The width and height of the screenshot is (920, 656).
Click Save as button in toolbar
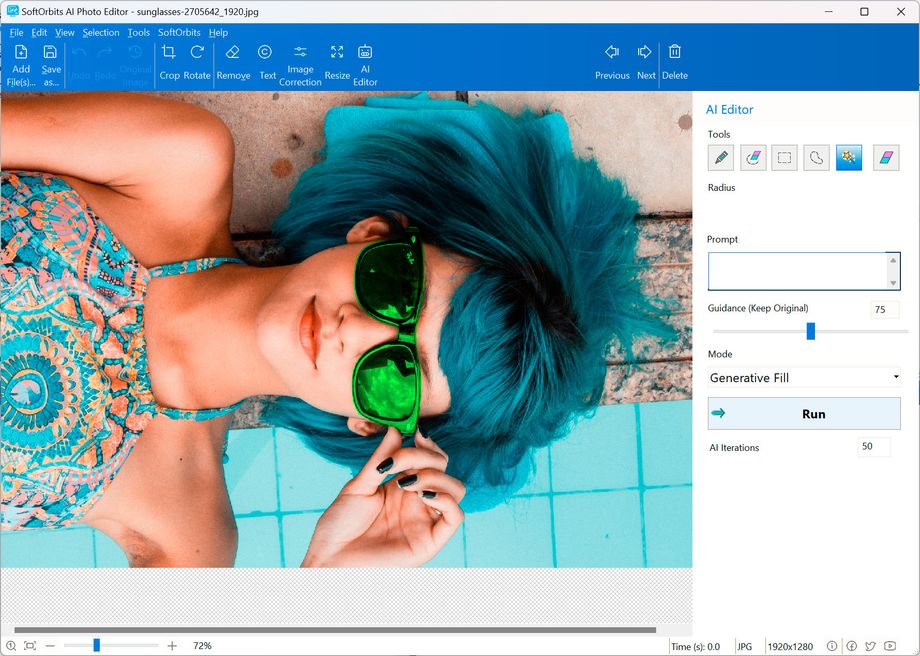50,63
